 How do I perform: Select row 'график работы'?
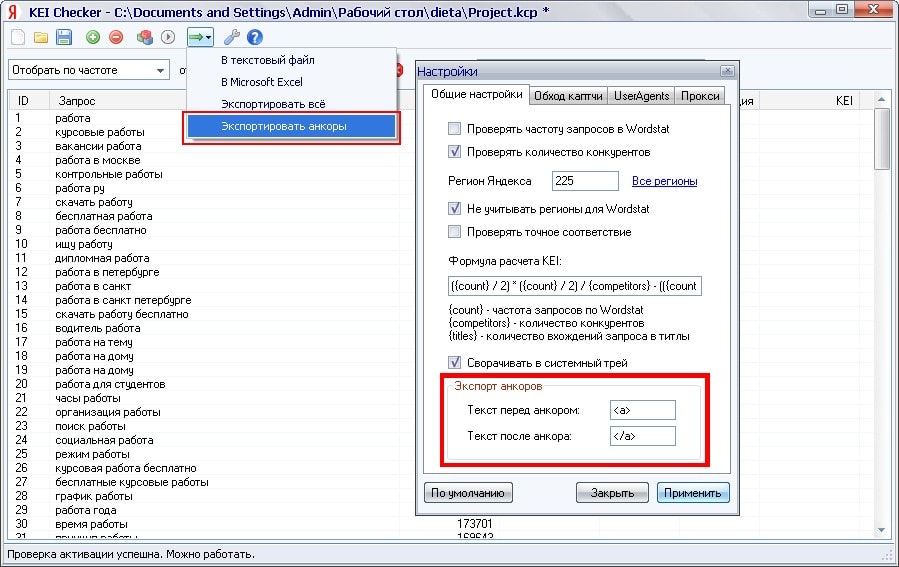tap(93, 496)
